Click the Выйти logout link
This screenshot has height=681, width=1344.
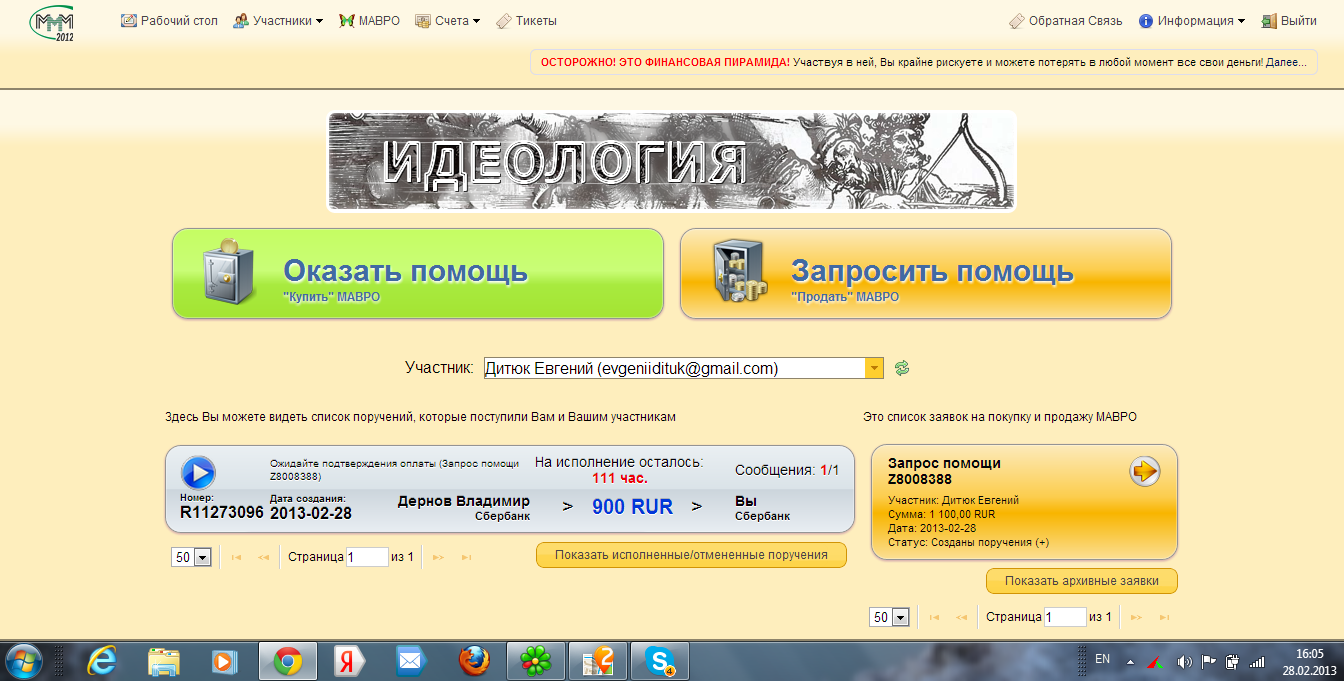(1289, 21)
